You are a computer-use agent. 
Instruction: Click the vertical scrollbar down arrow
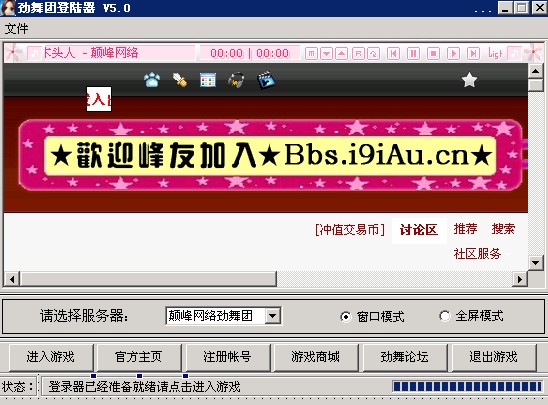pos(535,263)
